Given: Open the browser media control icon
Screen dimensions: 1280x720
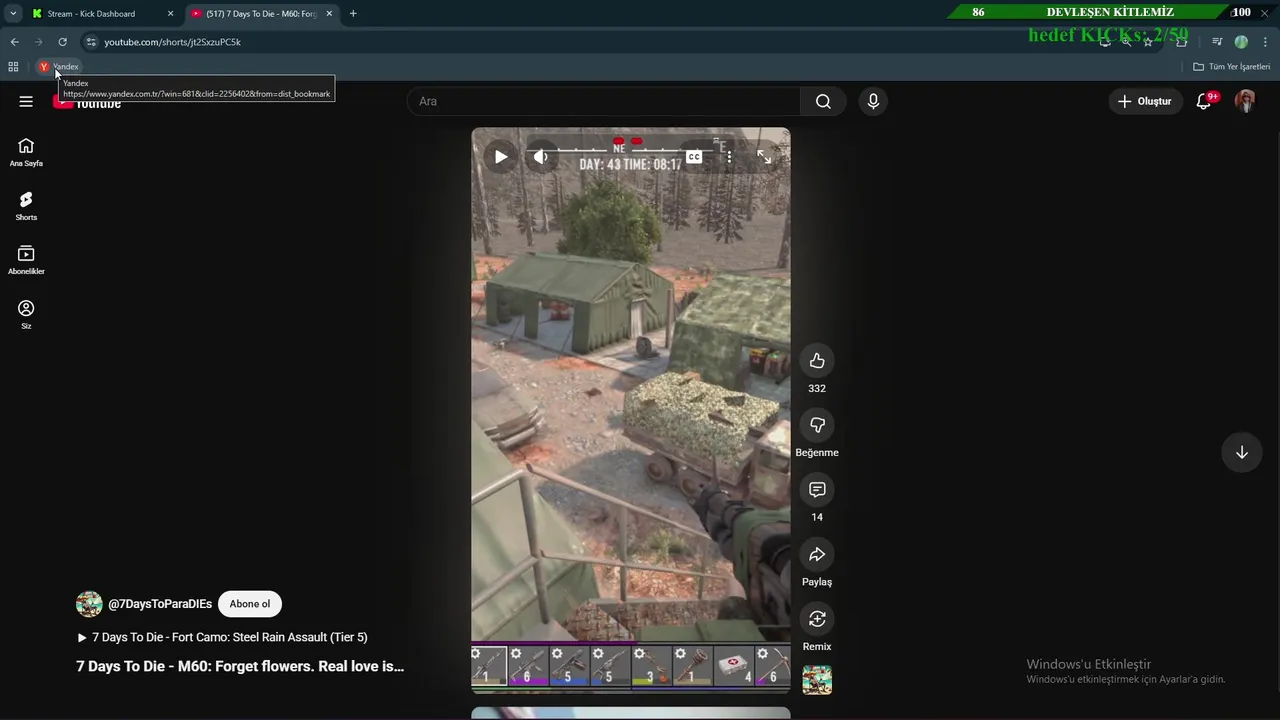Looking at the screenshot, I should [x=1217, y=42].
